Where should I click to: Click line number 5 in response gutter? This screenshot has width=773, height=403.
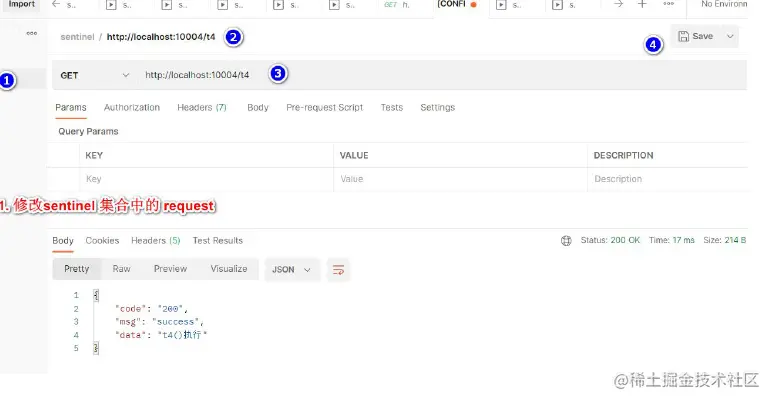(x=76, y=348)
